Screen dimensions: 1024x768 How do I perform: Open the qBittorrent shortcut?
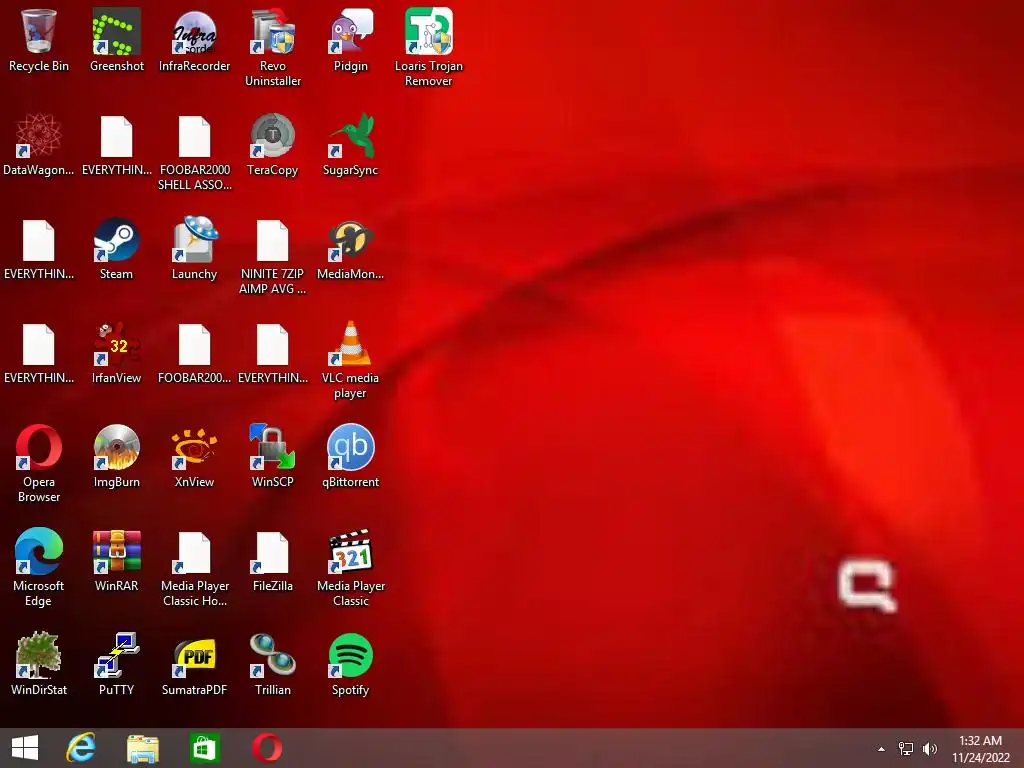coord(351,456)
